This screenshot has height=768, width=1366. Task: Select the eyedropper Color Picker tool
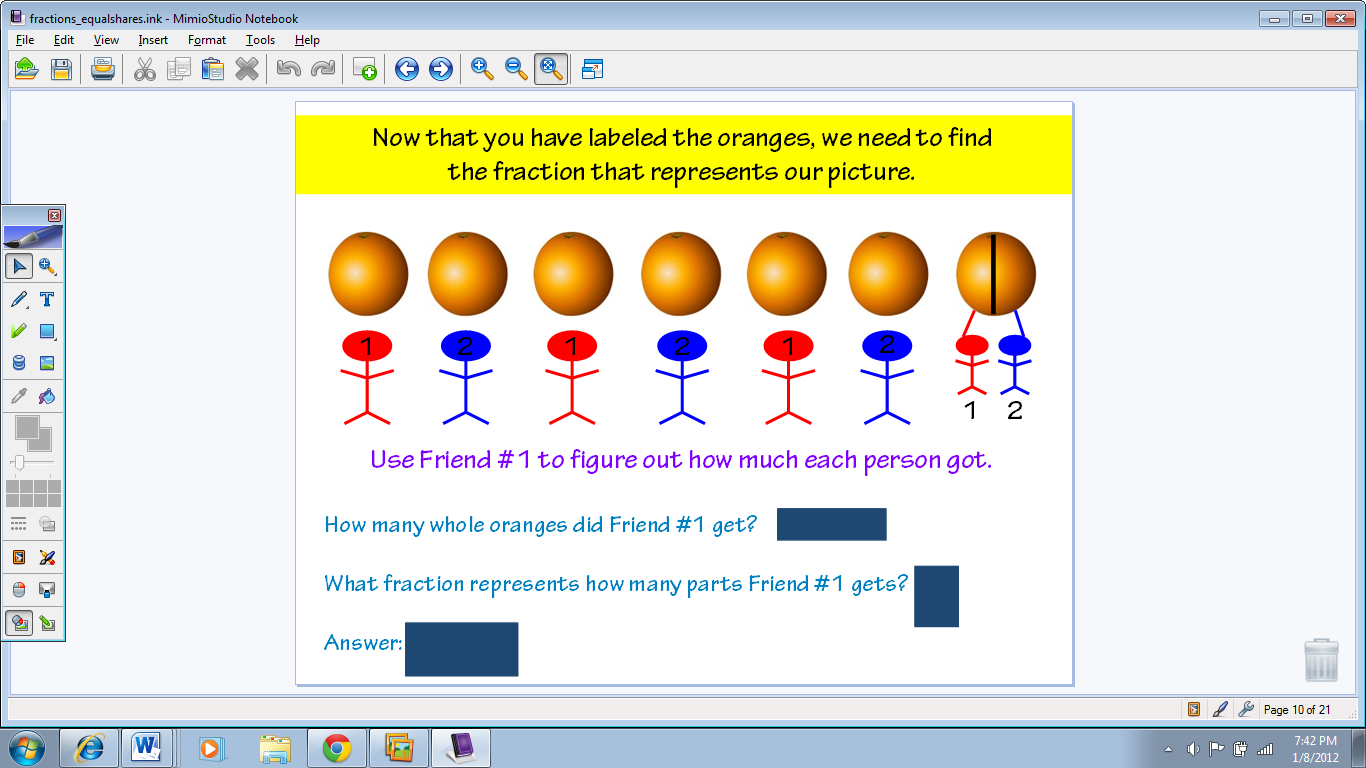coord(19,396)
